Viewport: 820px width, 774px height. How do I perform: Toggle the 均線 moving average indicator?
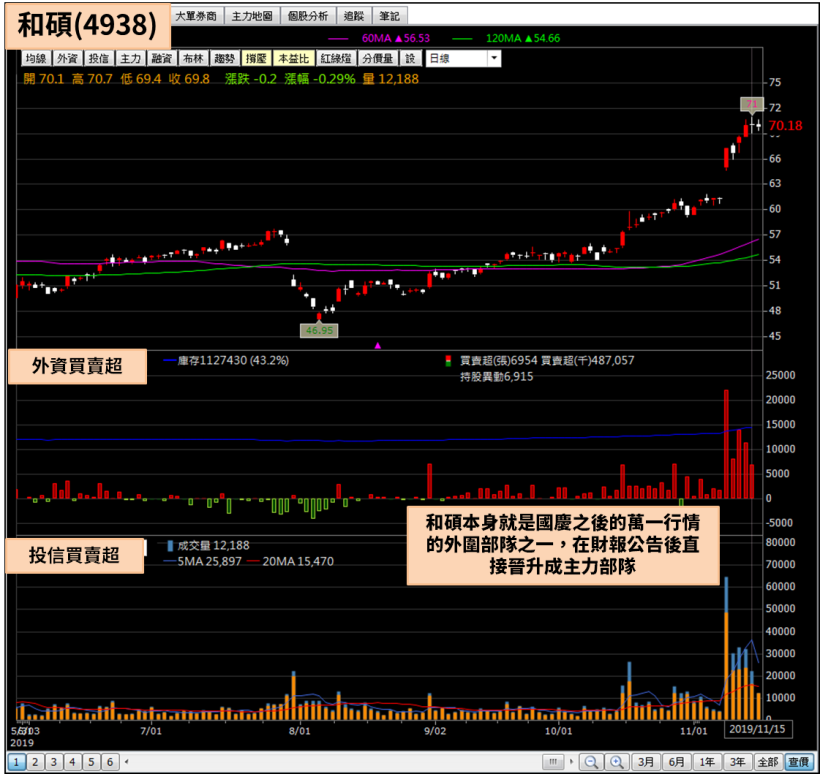(x=36, y=58)
